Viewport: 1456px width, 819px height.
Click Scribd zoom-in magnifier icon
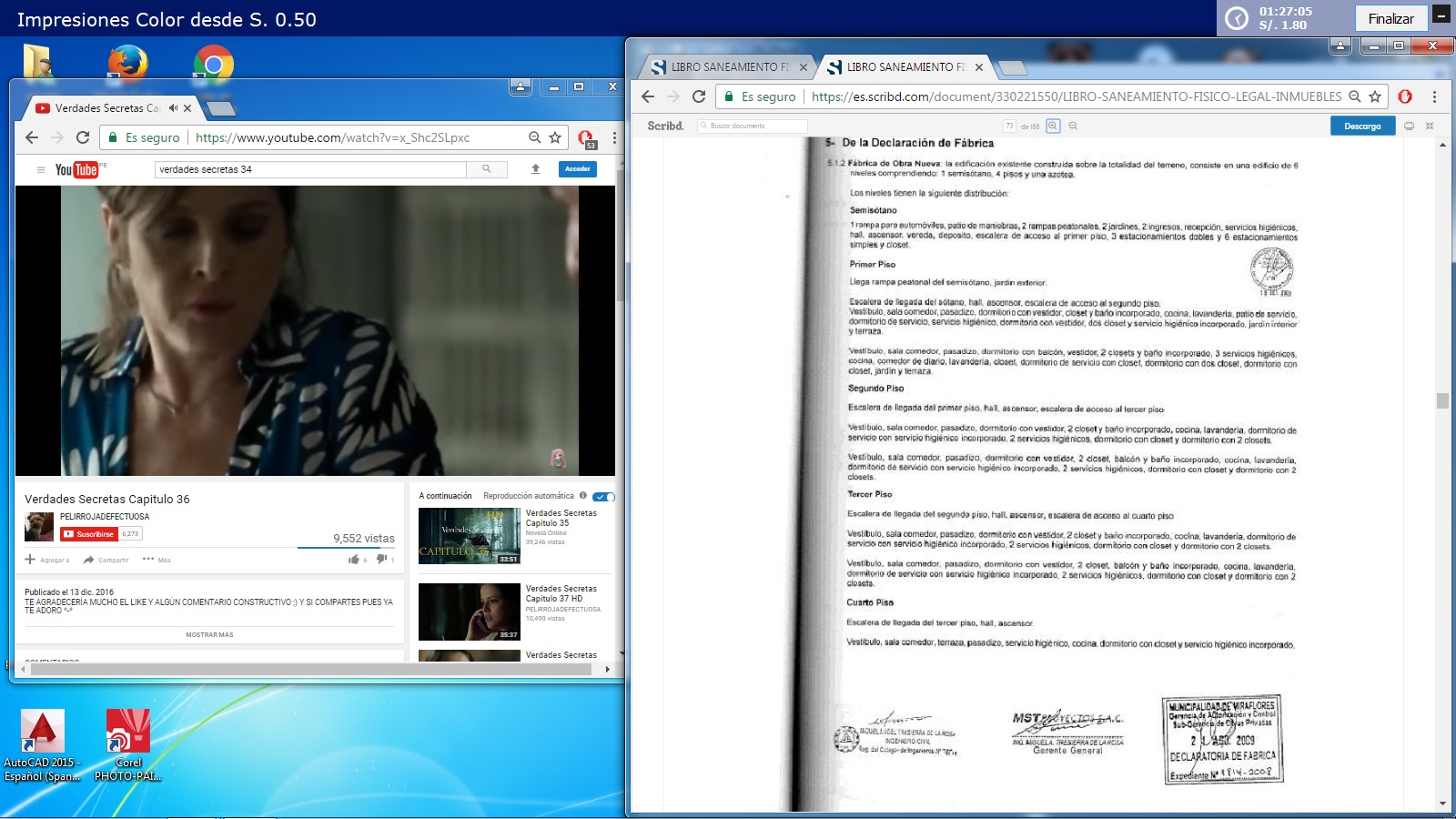(1053, 126)
